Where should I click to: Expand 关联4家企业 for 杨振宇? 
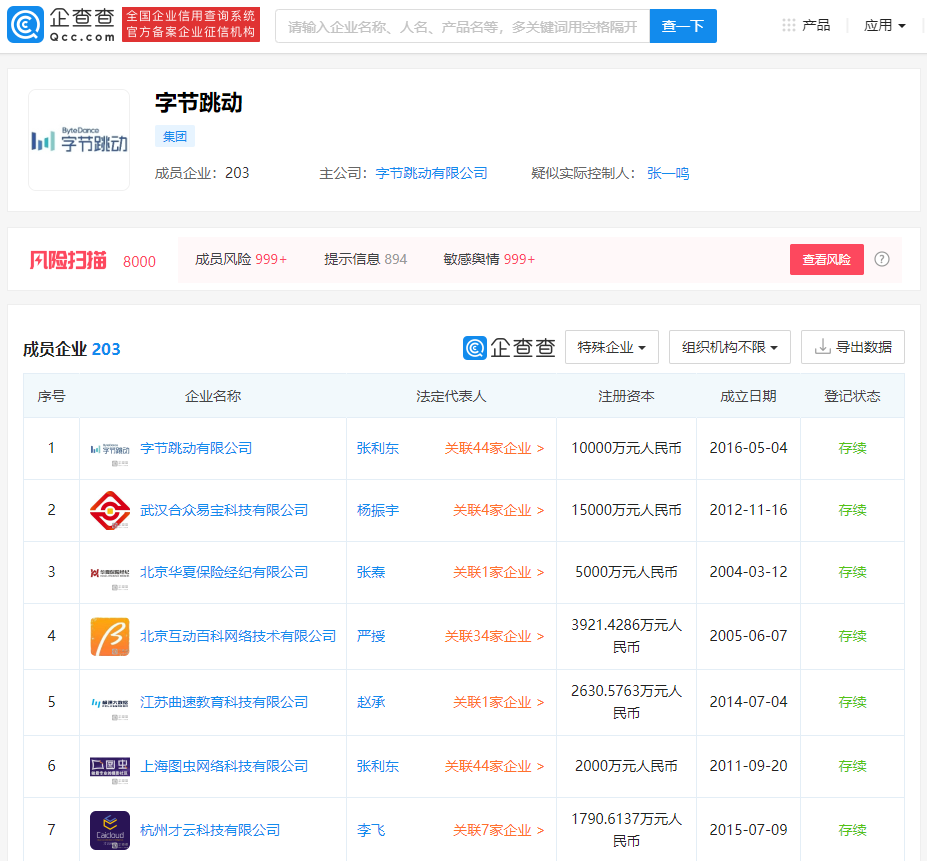point(498,510)
